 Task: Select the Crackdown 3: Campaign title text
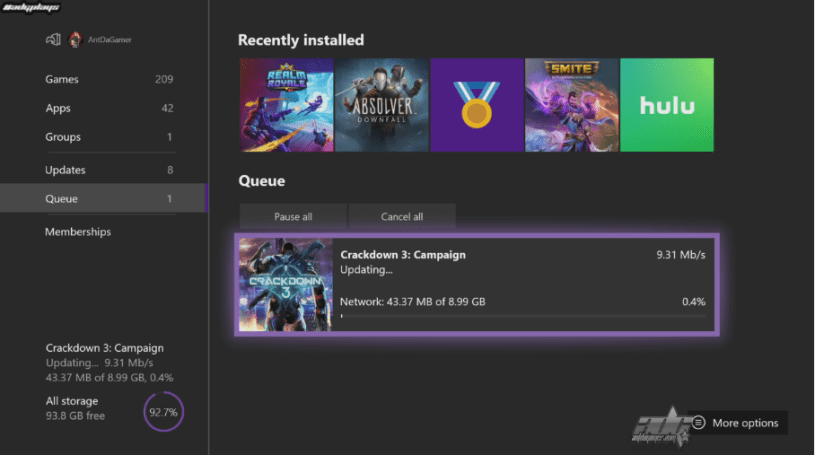point(403,255)
